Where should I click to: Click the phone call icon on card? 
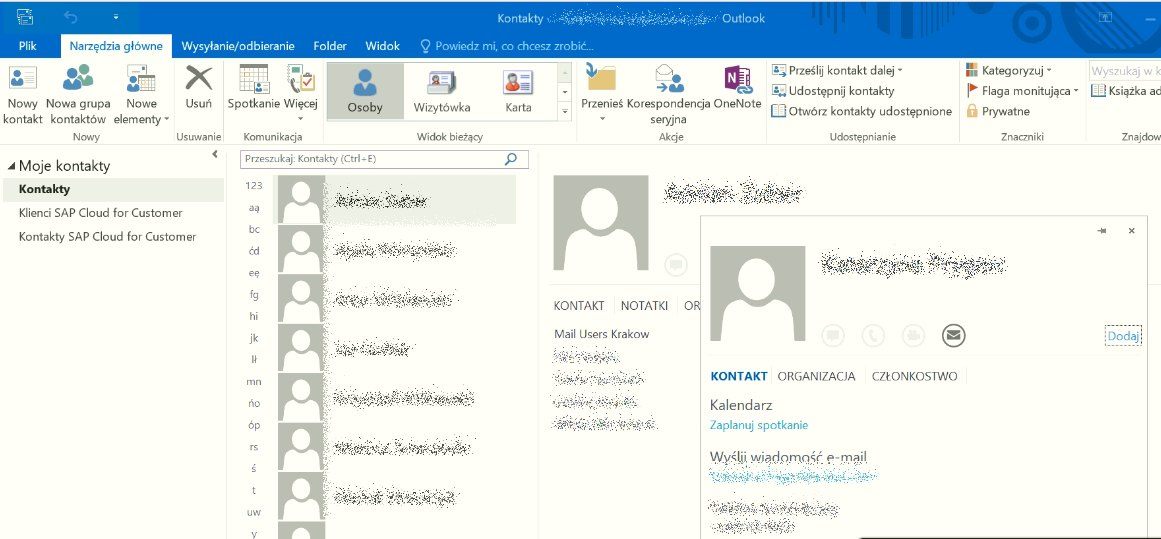click(x=873, y=335)
